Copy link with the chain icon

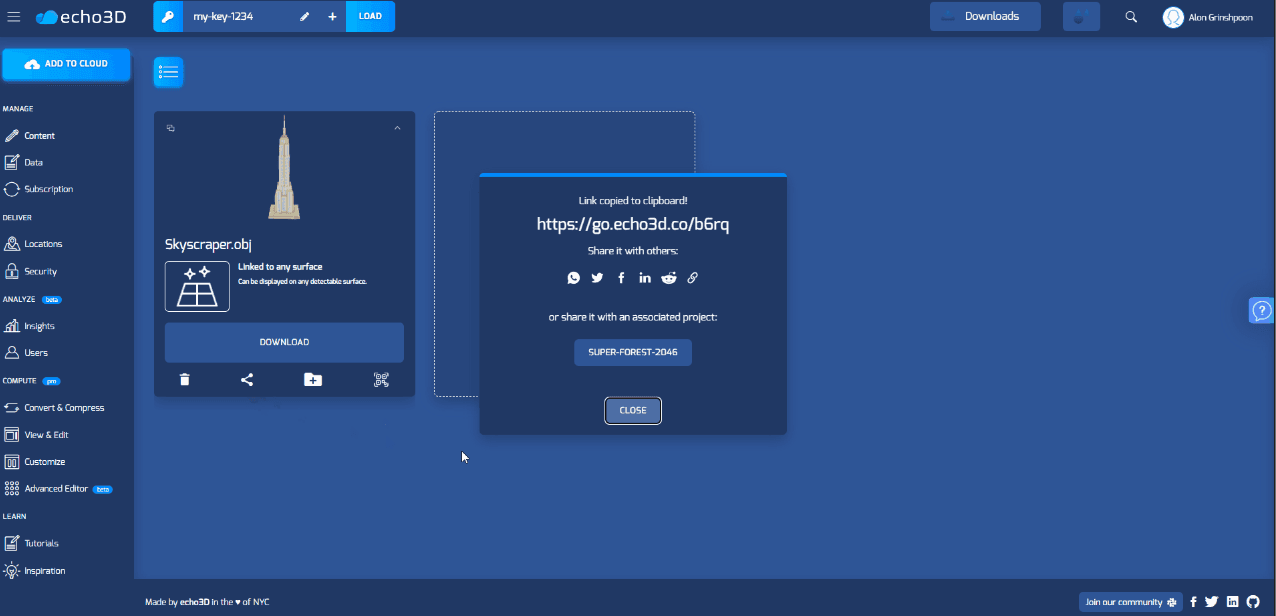pyautogui.click(x=692, y=278)
